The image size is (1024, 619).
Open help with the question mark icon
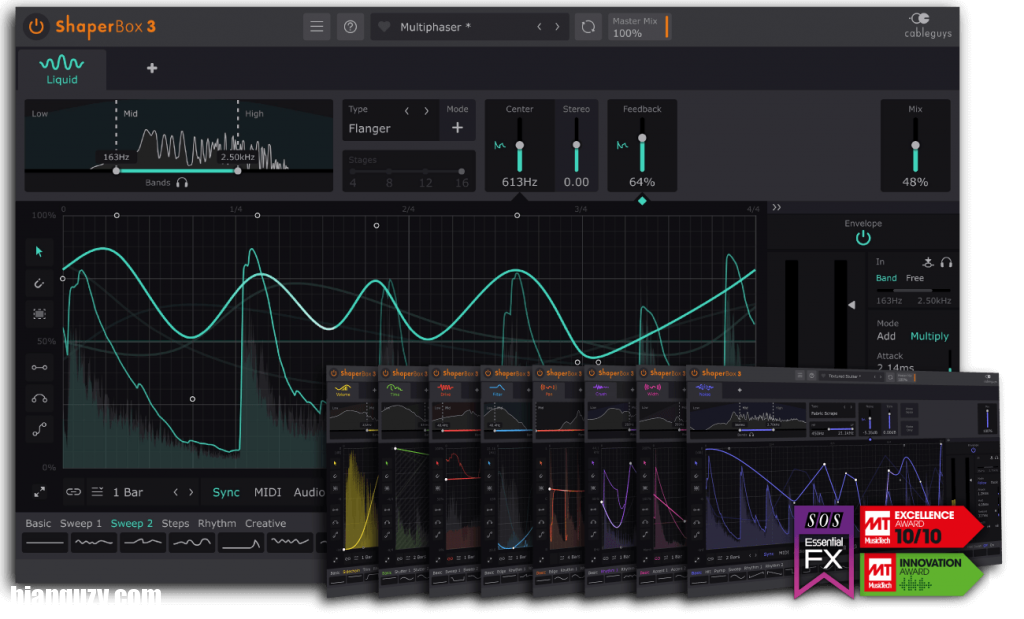[x=351, y=27]
